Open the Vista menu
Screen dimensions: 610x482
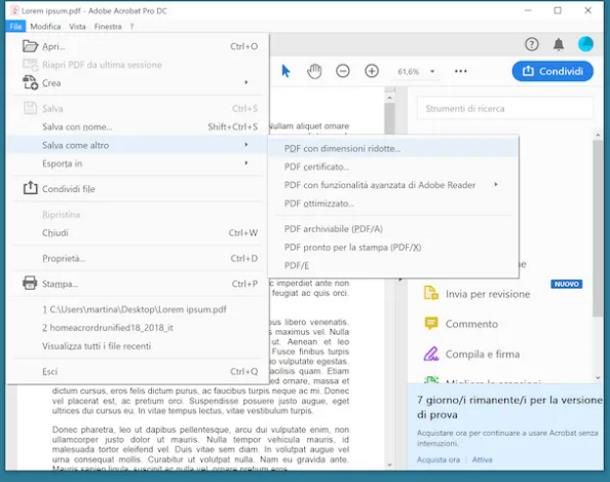tap(77, 26)
